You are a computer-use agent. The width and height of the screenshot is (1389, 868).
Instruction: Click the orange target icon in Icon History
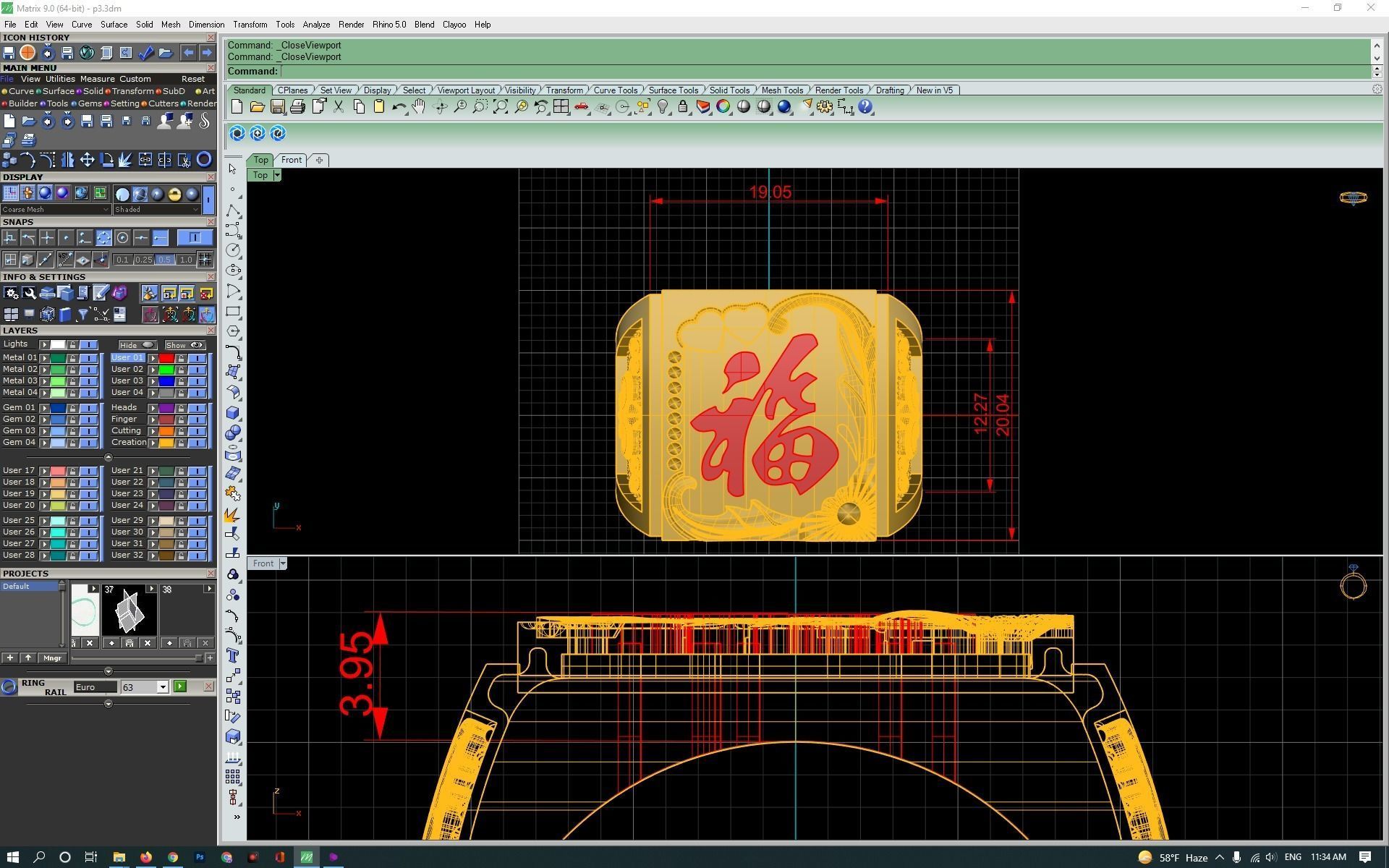click(27, 53)
